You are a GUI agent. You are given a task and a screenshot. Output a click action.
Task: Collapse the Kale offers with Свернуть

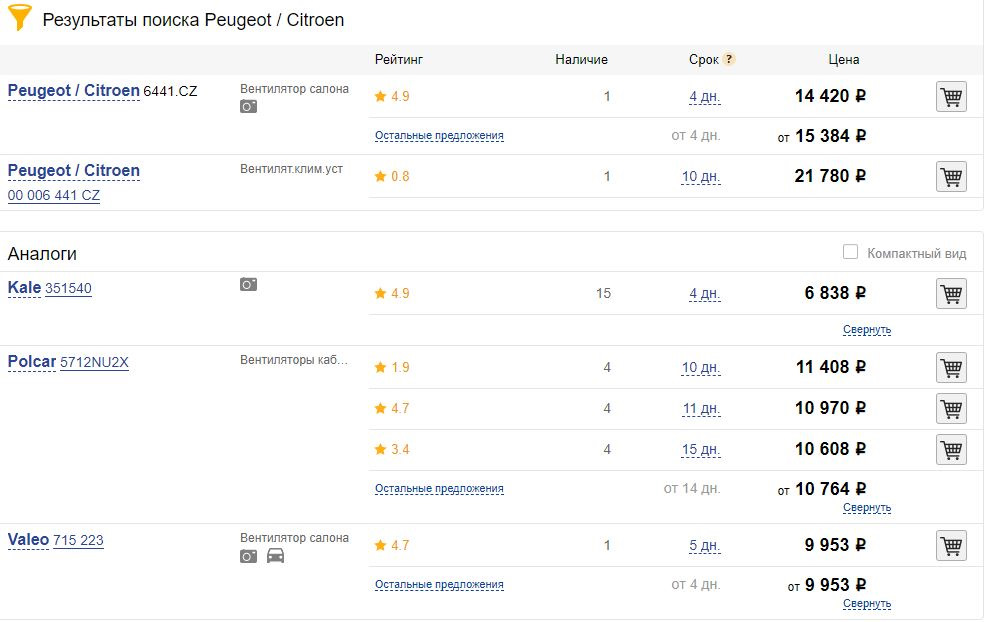click(866, 329)
